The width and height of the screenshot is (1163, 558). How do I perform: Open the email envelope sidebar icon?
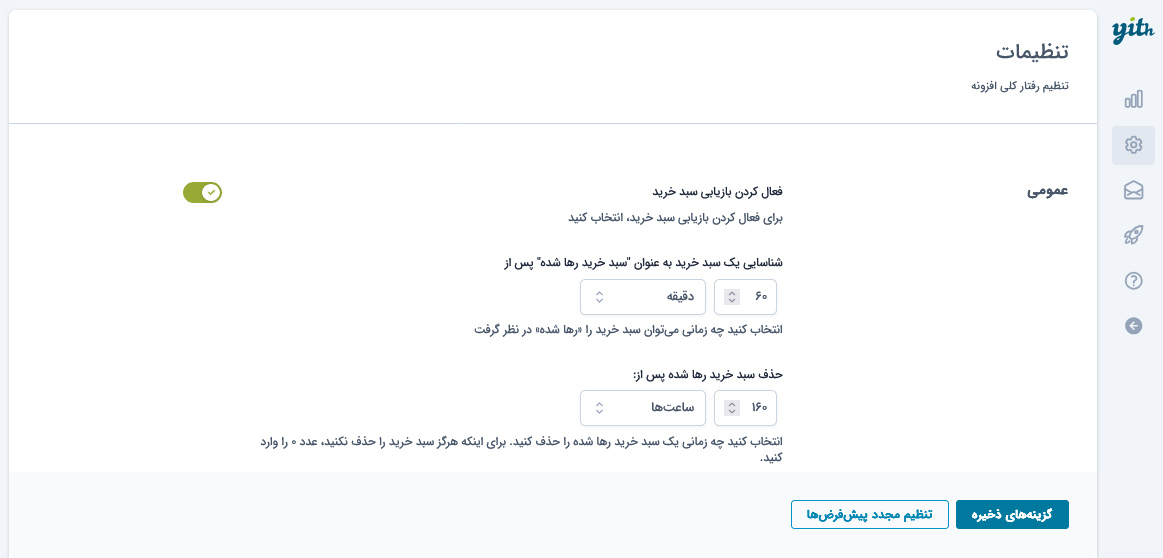(x=1133, y=191)
